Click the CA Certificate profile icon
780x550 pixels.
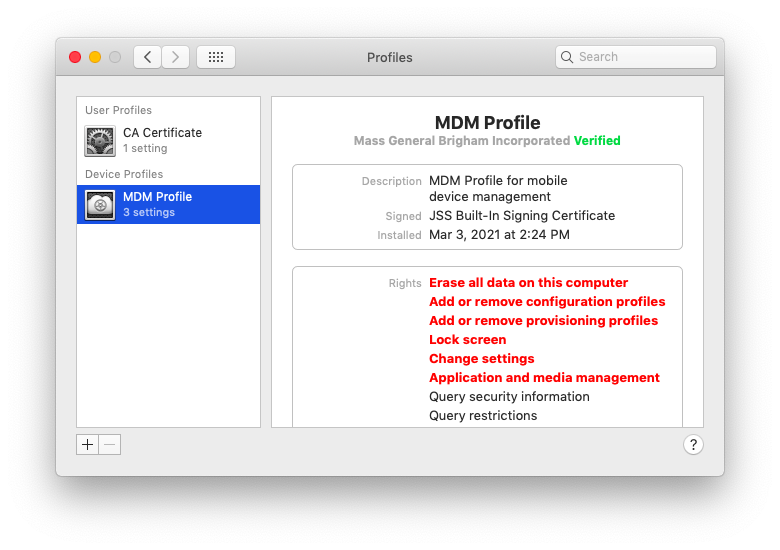pos(100,141)
